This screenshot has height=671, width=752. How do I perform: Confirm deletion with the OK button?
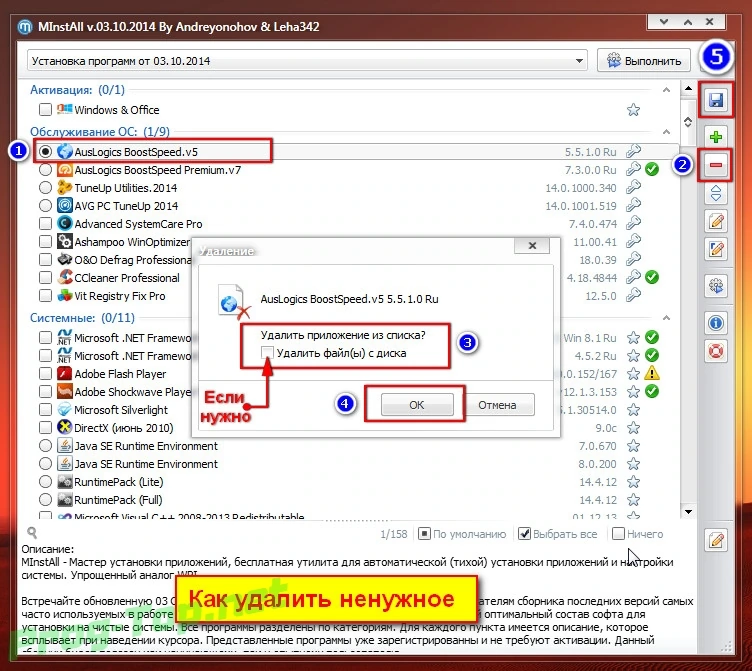pos(417,405)
